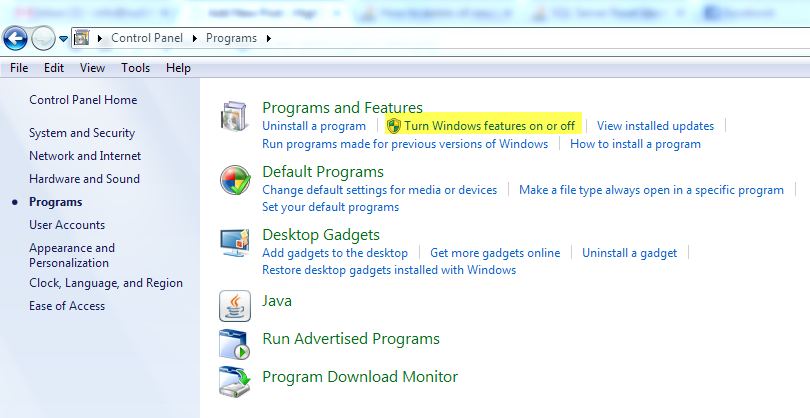This screenshot has width=810, height=418.
Task: Click Change default settings for media or devices
Action: (x=380, y=190)
